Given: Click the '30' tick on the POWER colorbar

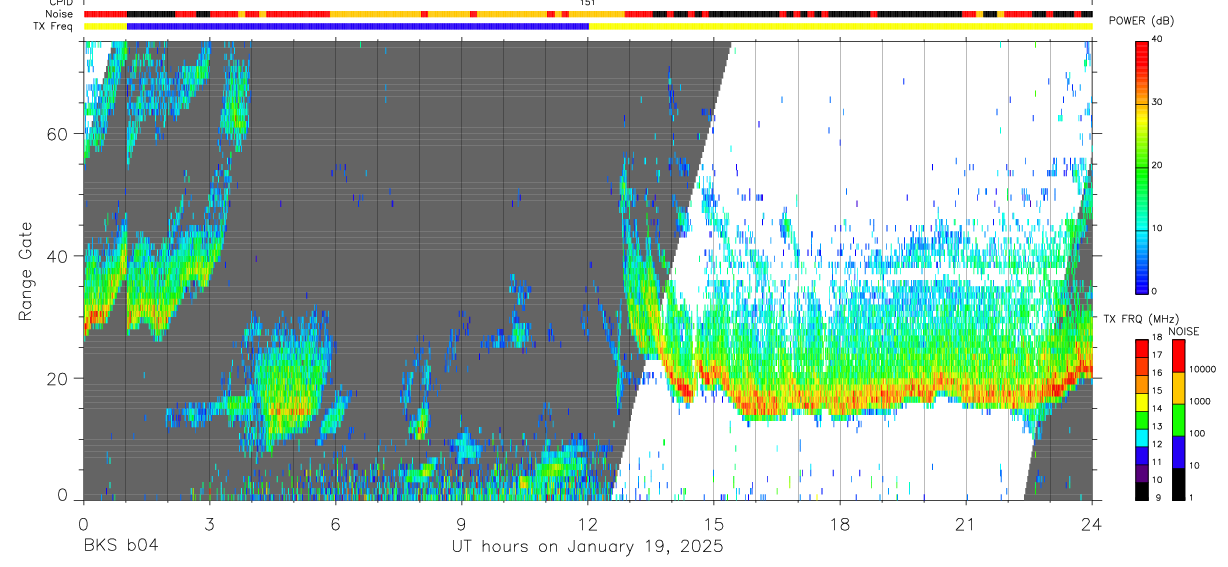Looking at the screenshot, I should (x=1159, y=102).
